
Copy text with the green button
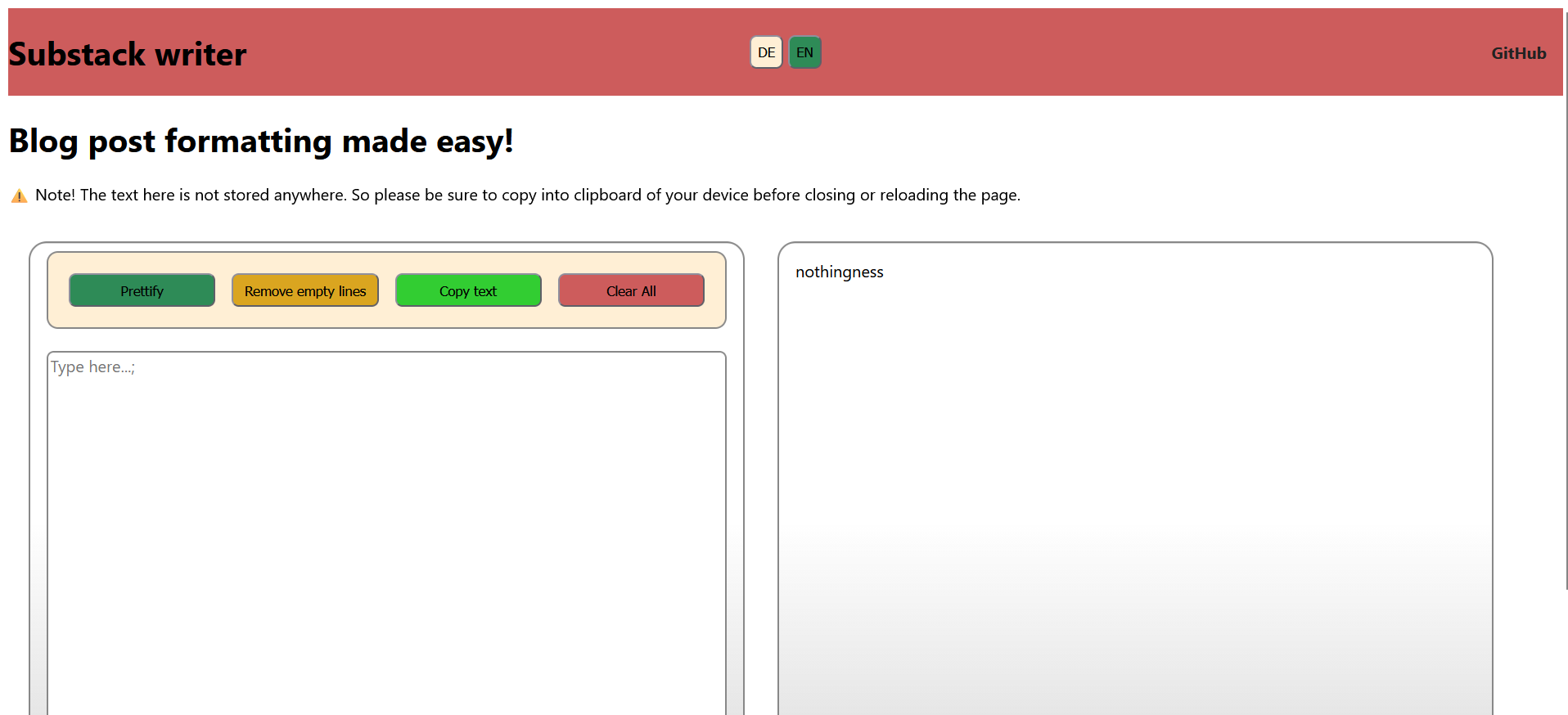point(468,290)
